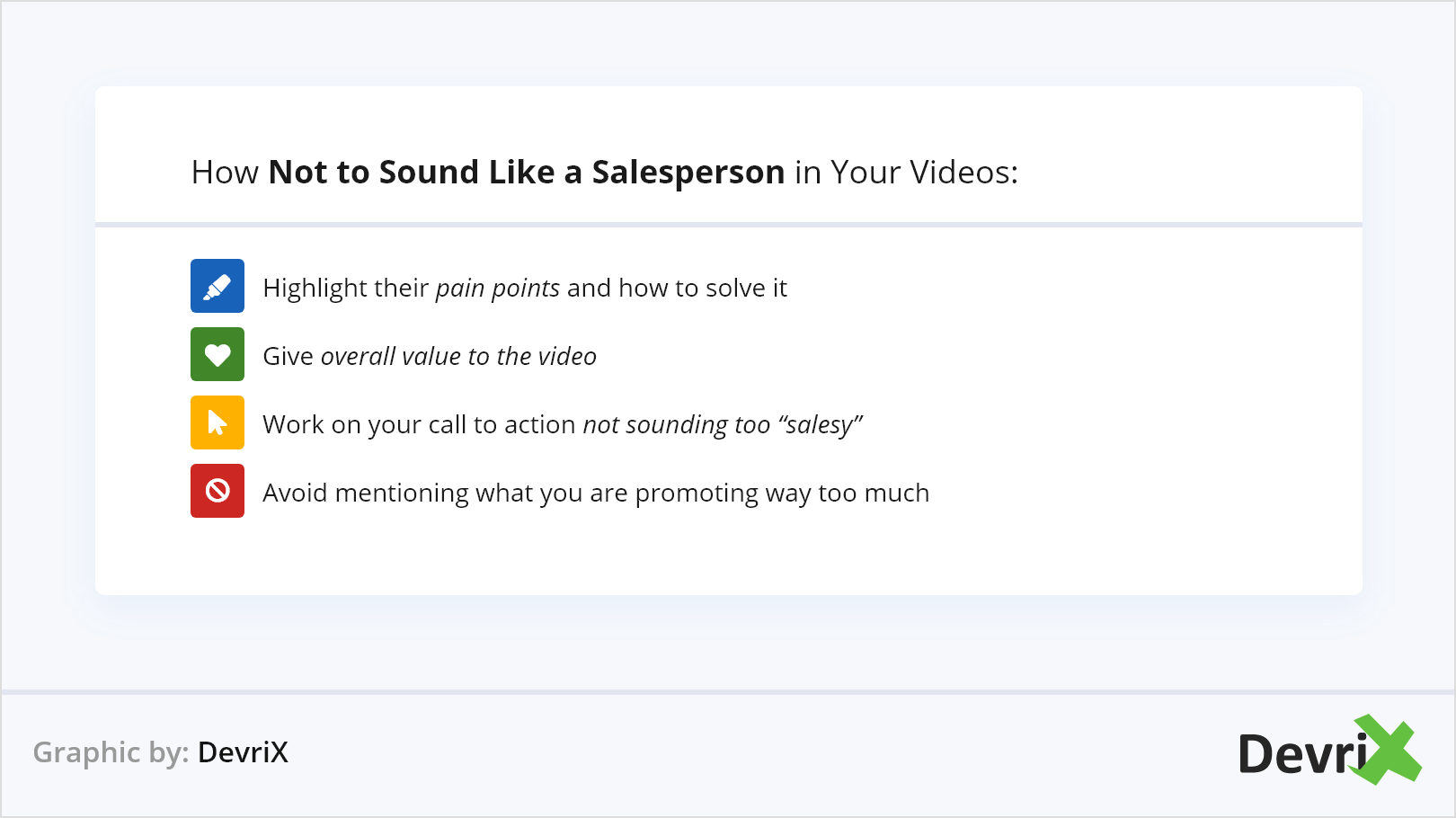The width and height of the screenshot is (1456, 818).
Task: Click the word "Give" beside the heart
Action: click(288, 356)
